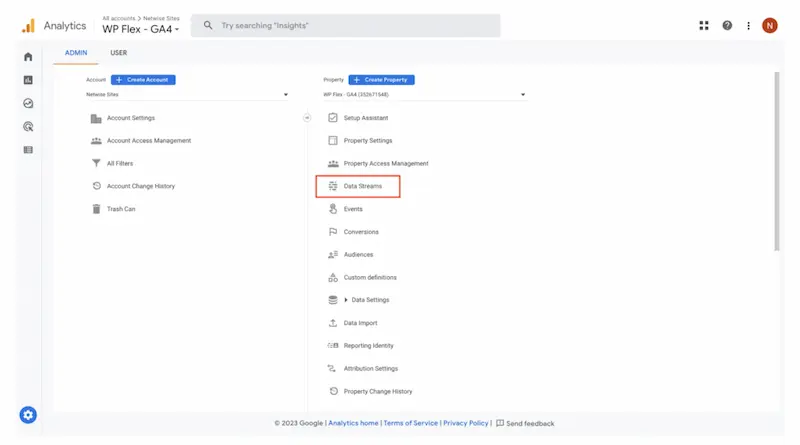800x445 pixels.
Task: Click the Create Account button
Action: pyautogui.click(x=143, y=80)
